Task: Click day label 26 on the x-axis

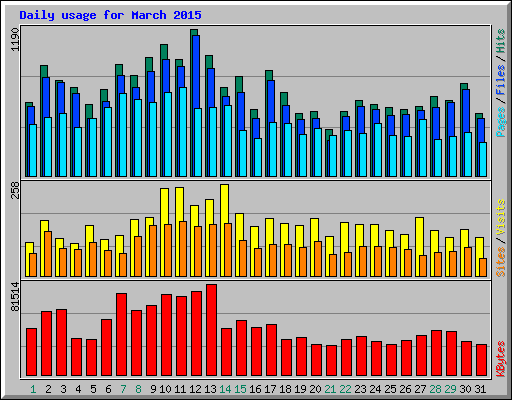Action: pyautogui.click(x=405, y=389)
